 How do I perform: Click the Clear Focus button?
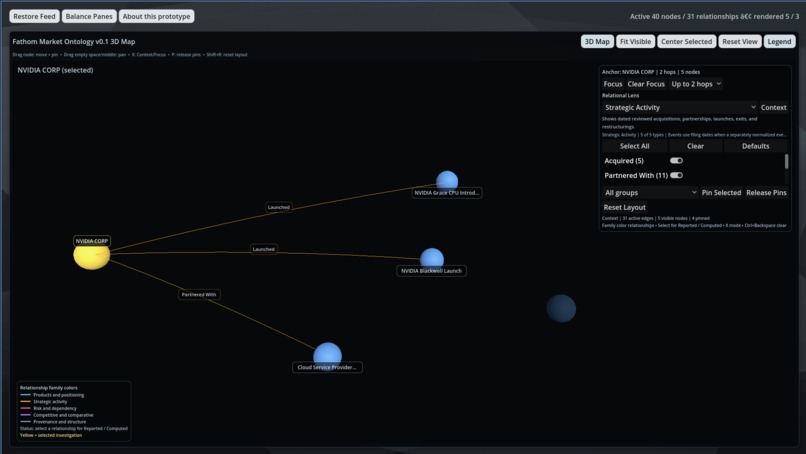pyautogui.click(x=646, y=84)
